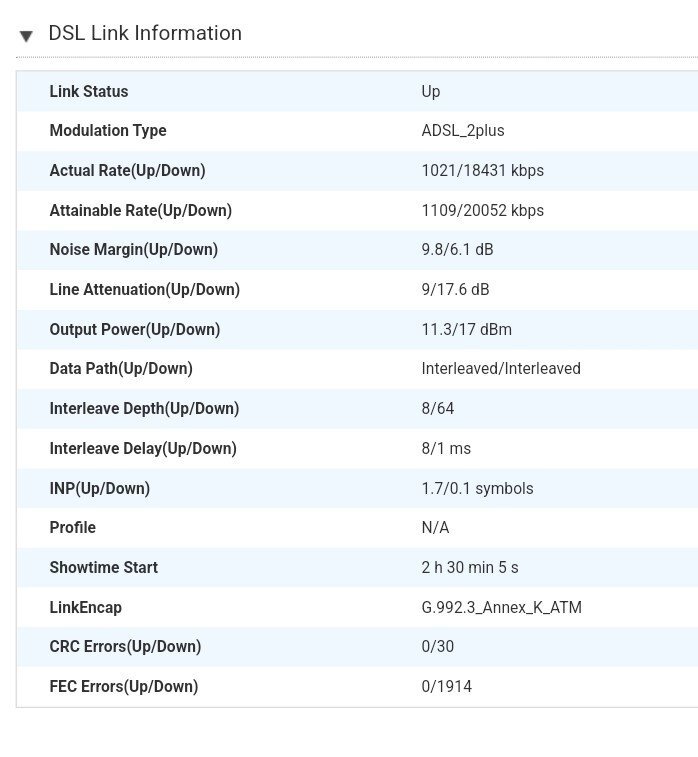
Task: Click the Output Power value 11.3/17 dBm
Action: point(467,329)
